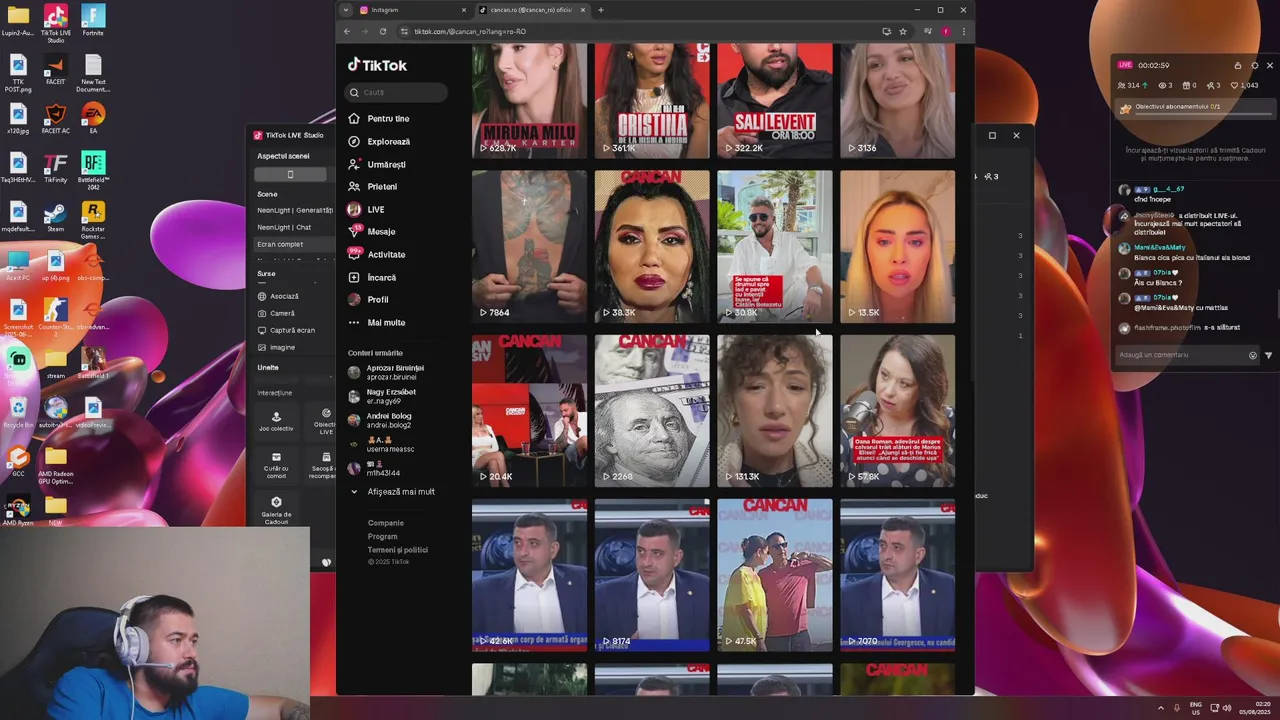1280x720 pixels.
Task: Focus the TikTok Caută search field
Action: coord(397,92)
